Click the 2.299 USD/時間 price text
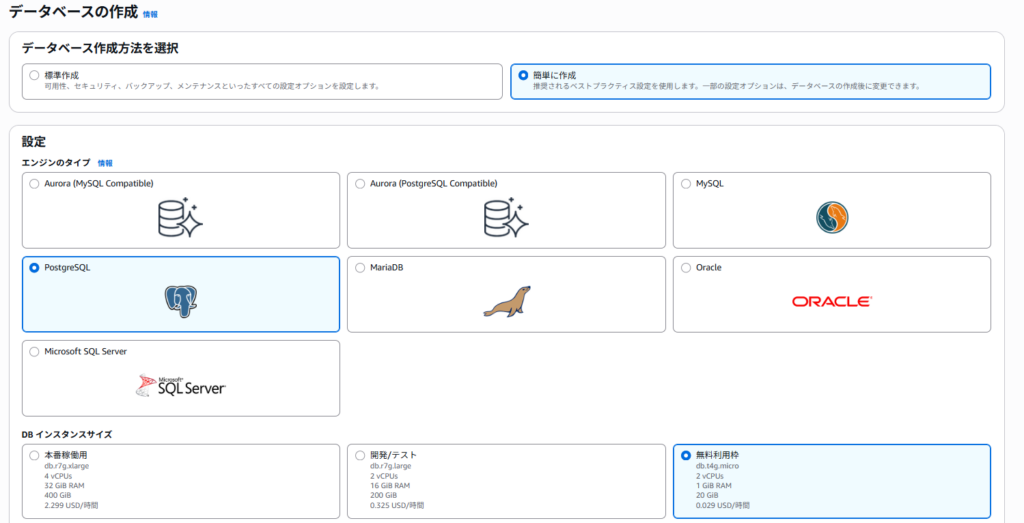The height and width of the screenshot is (523, 1024). tap(71, 505)
